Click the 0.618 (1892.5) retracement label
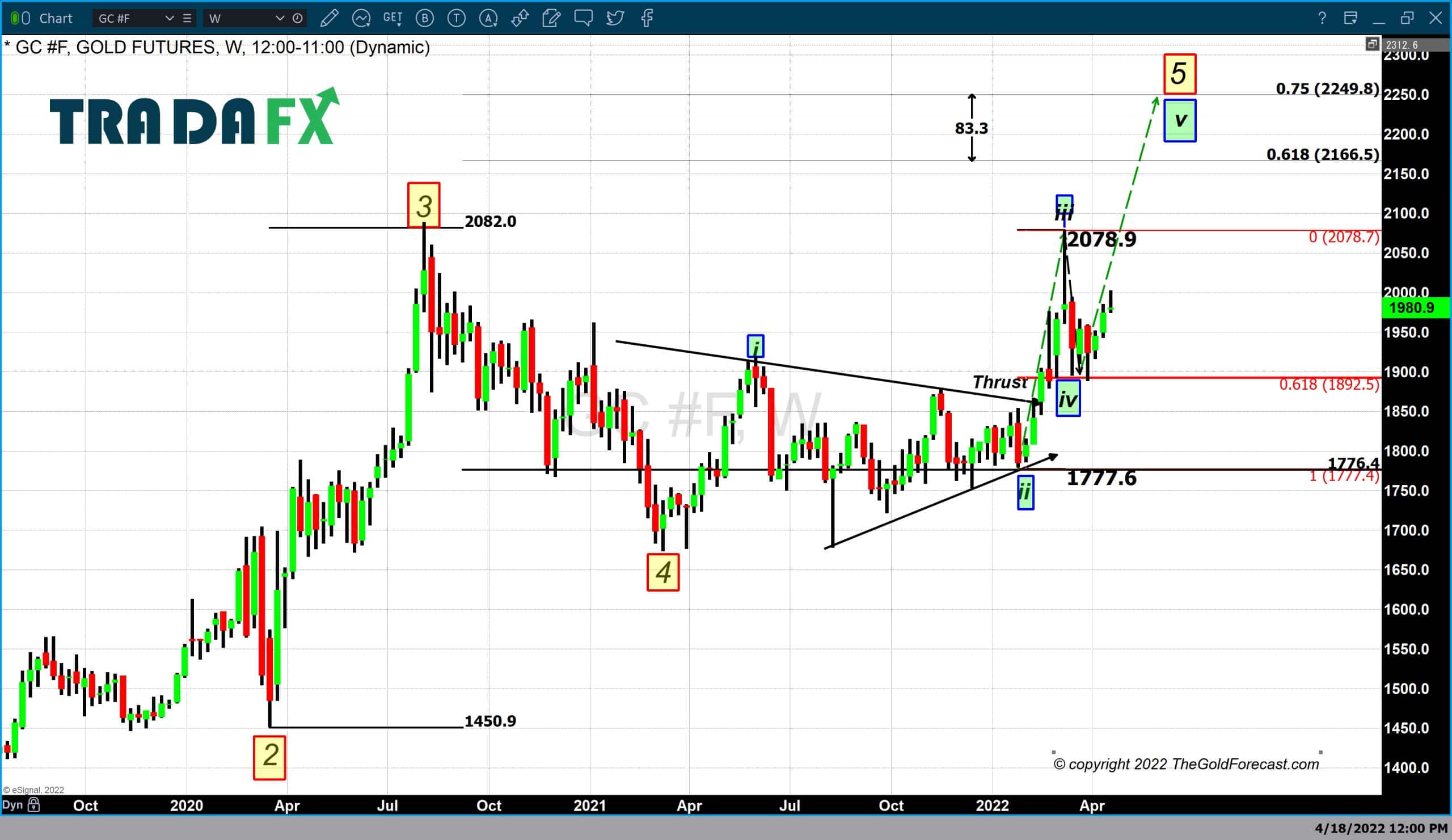1452x840 pixels. 1329,385
